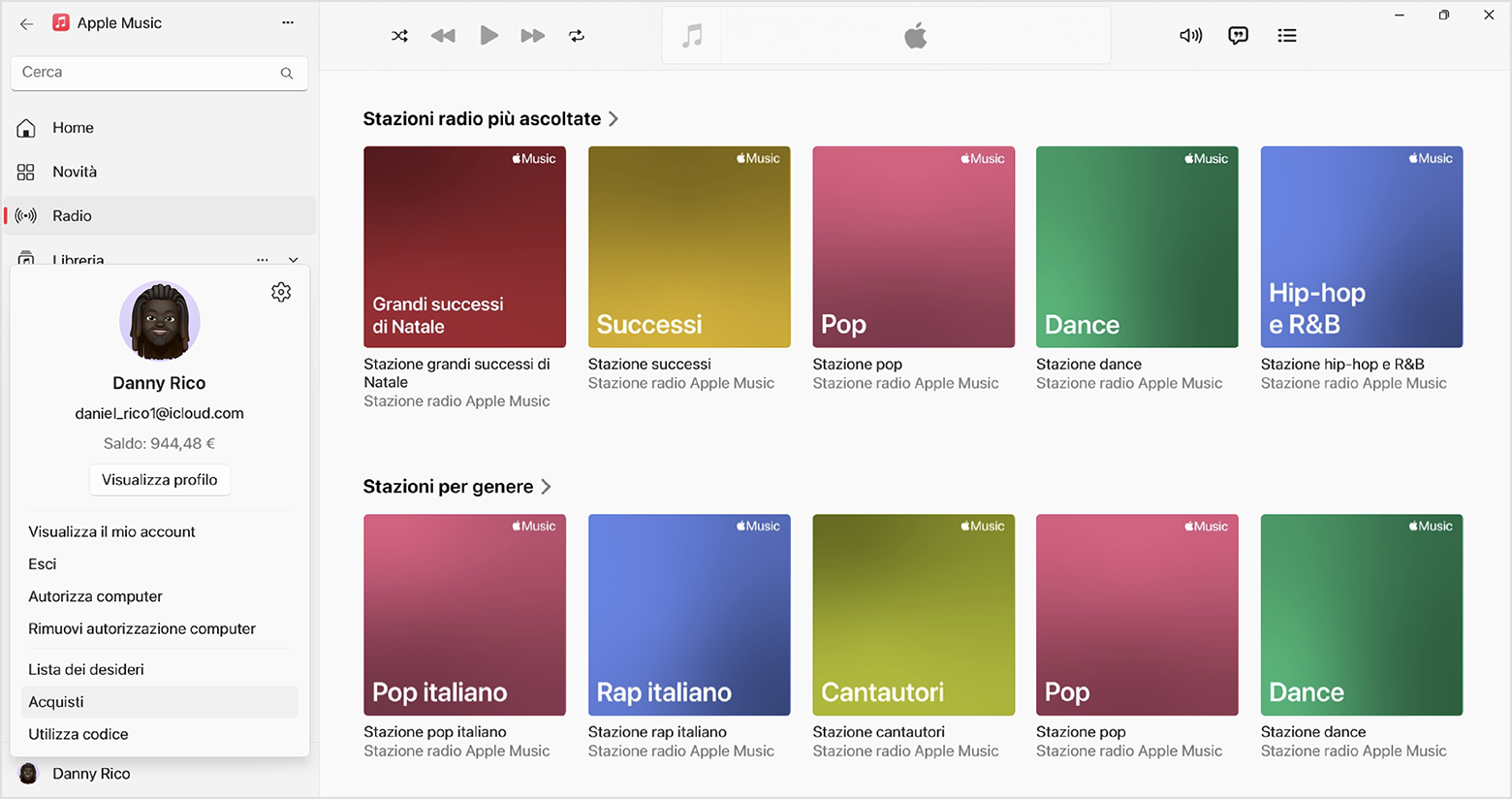This screenshot has height=799, width=1512.
Task: Click the Home house icon in sidebar
Action: [x=26, y=128]
